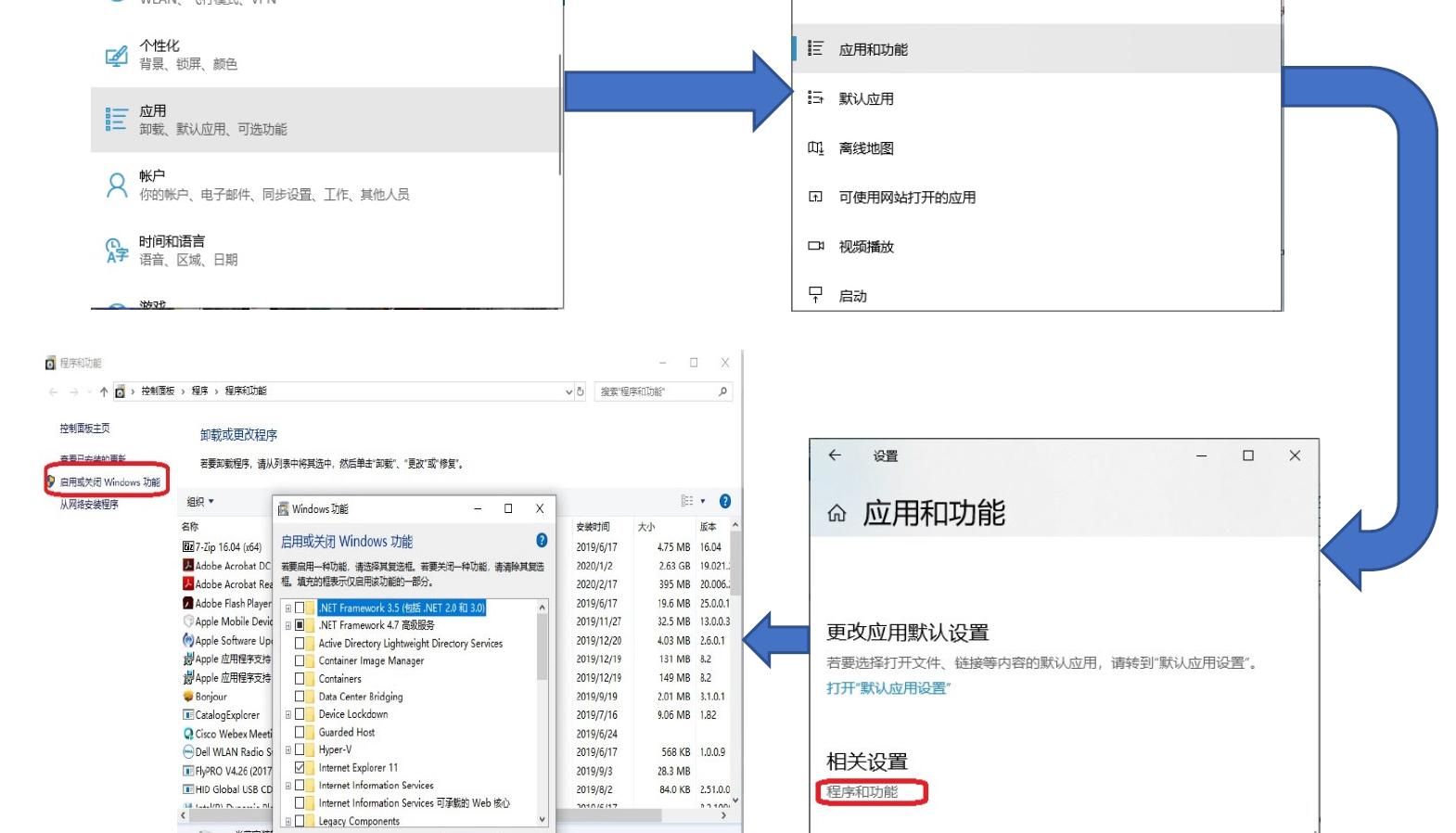Image resolution: width=1456 pixels, height=833 pixels.
Task: Click the home icon beside 应用和功能
Action: [x=837, y=514]
